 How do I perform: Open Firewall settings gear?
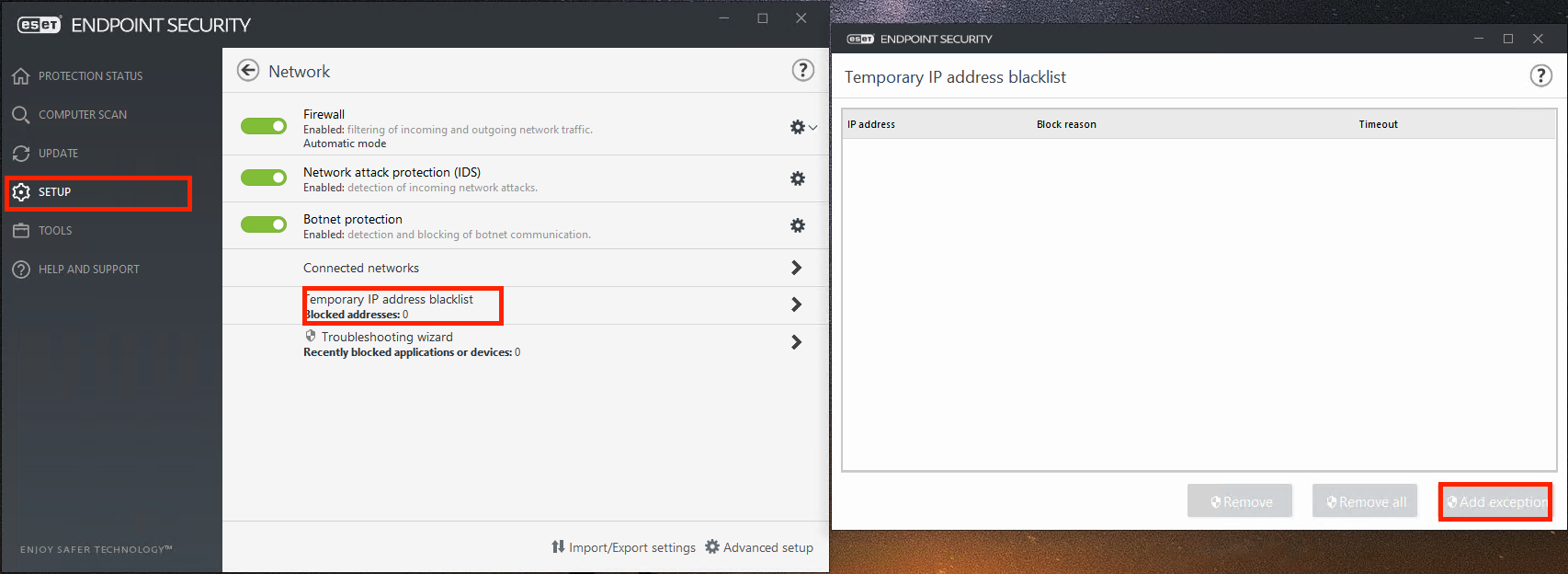pyautogui.click(x=797, y=127)
